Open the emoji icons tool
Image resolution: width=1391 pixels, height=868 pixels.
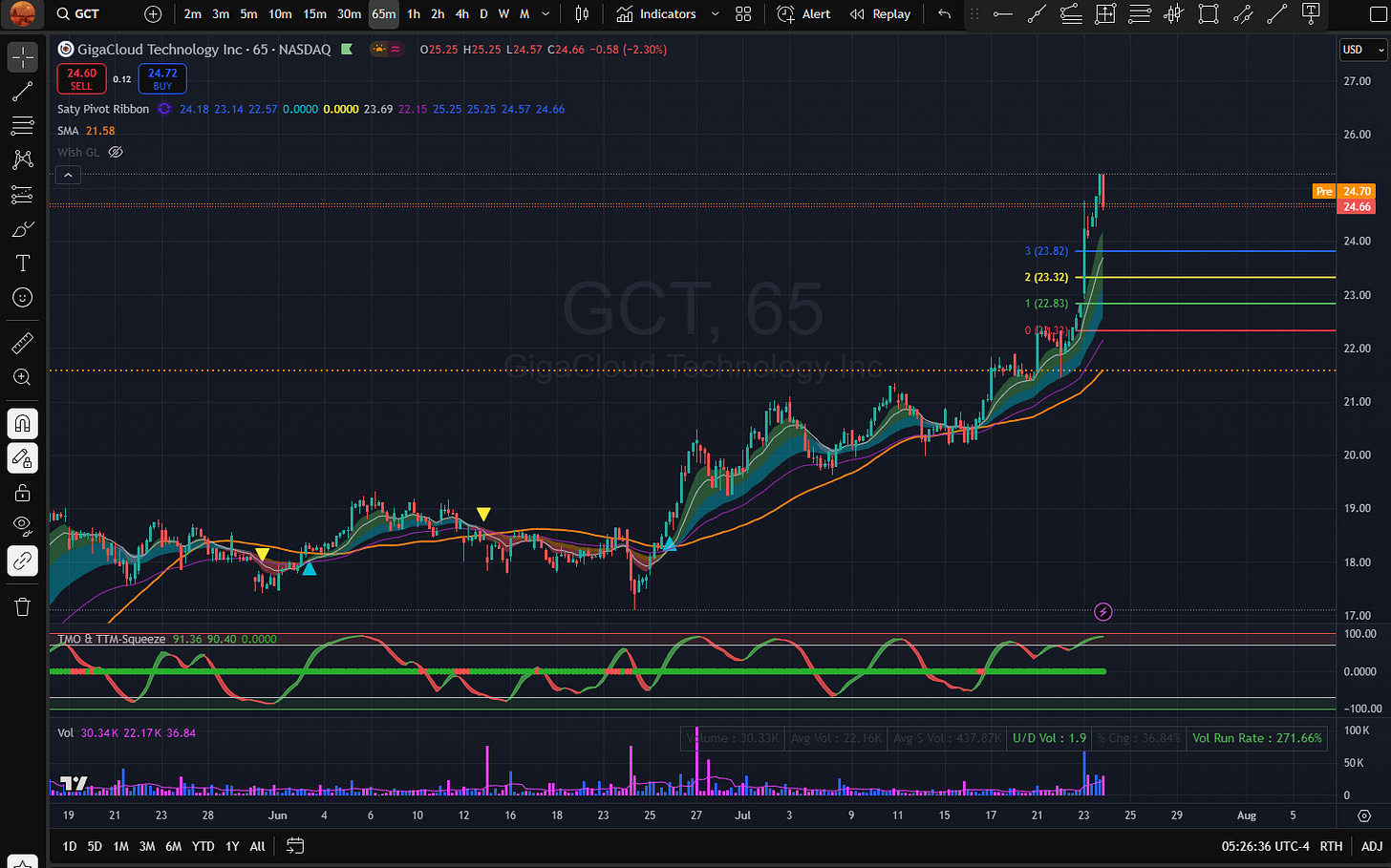pos(23,298)
